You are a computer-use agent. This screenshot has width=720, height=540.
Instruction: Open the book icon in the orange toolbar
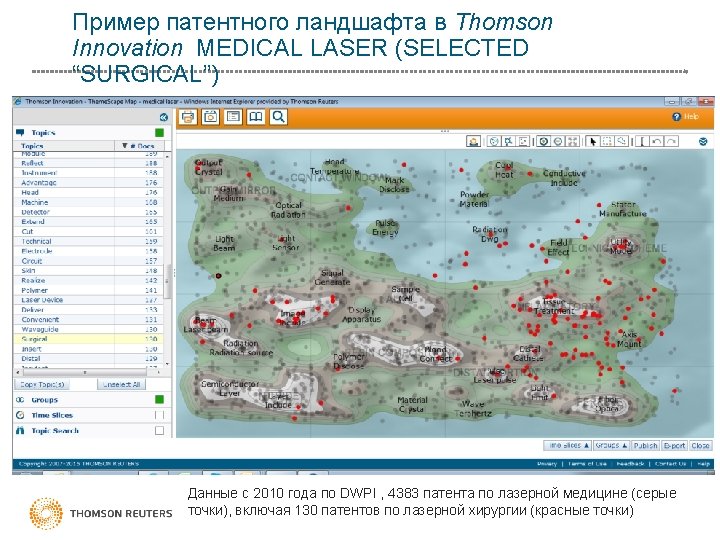[256, 117]
